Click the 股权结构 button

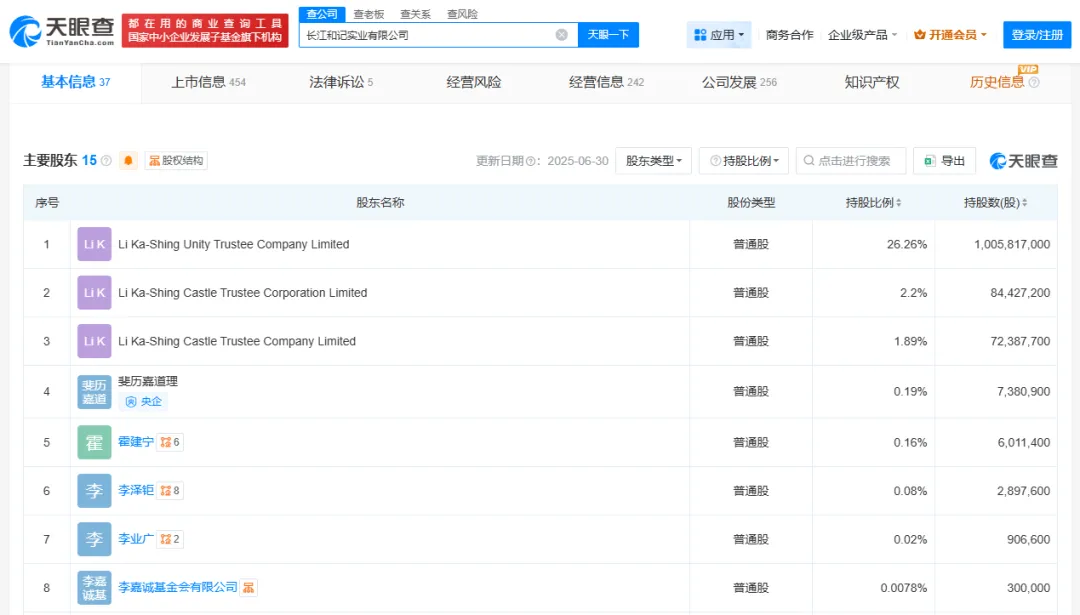coord(176,160)
